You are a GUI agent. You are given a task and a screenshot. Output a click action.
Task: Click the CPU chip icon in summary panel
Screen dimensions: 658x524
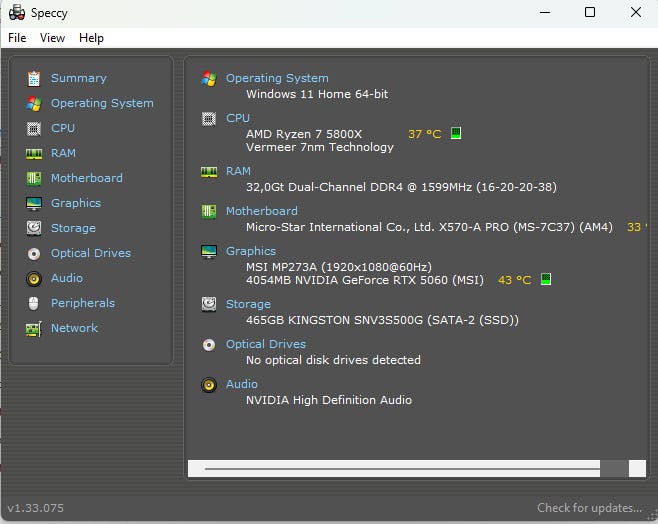coord(209,119)
